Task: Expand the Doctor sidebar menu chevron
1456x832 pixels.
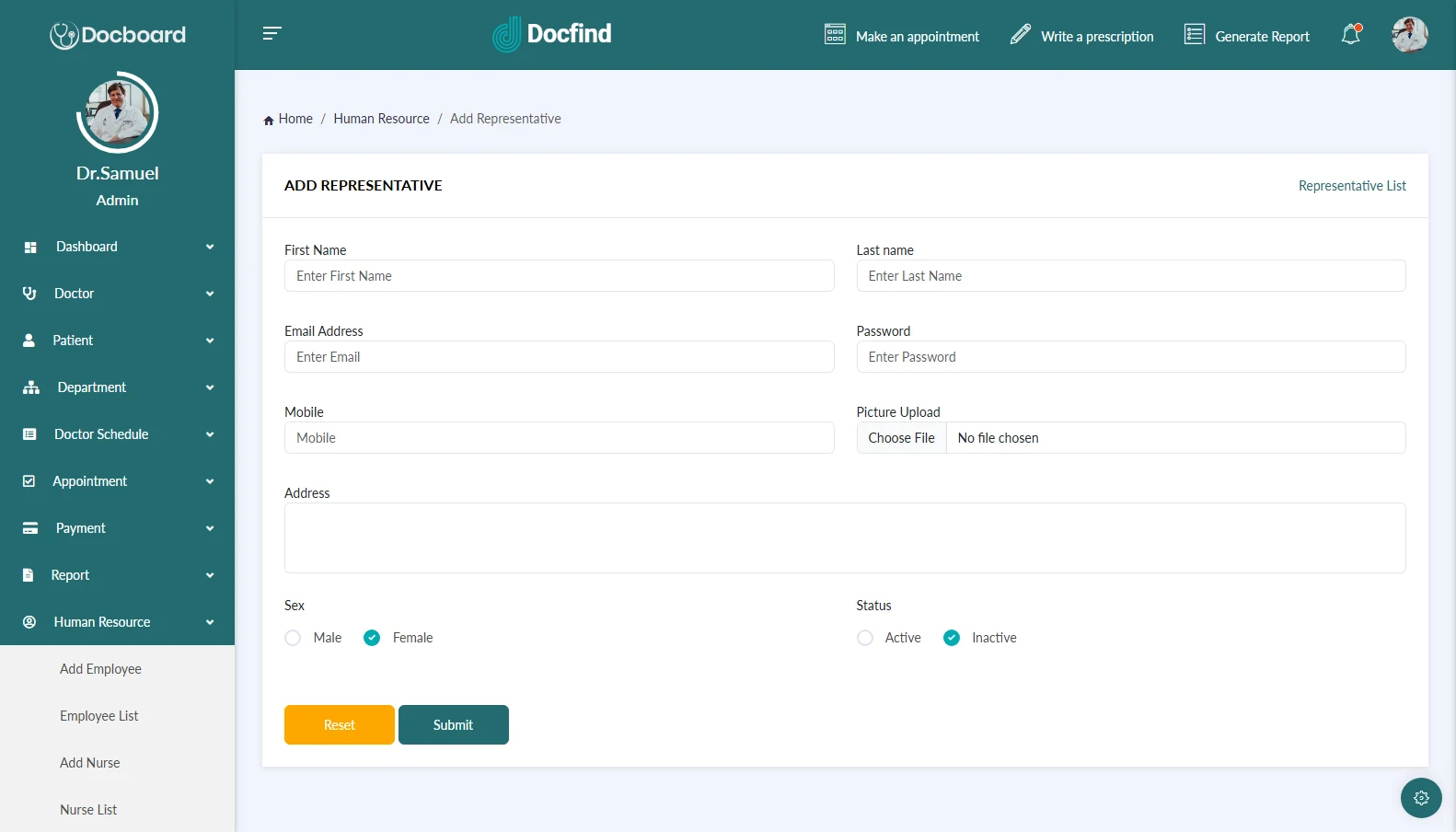Action: [x=210, y=294]
